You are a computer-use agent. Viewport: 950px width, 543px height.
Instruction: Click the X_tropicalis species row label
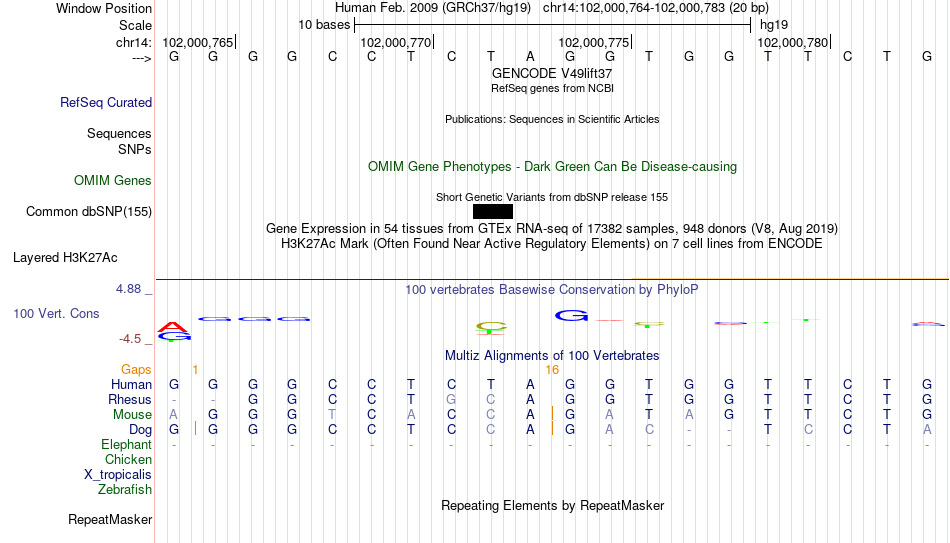(118, 475)
